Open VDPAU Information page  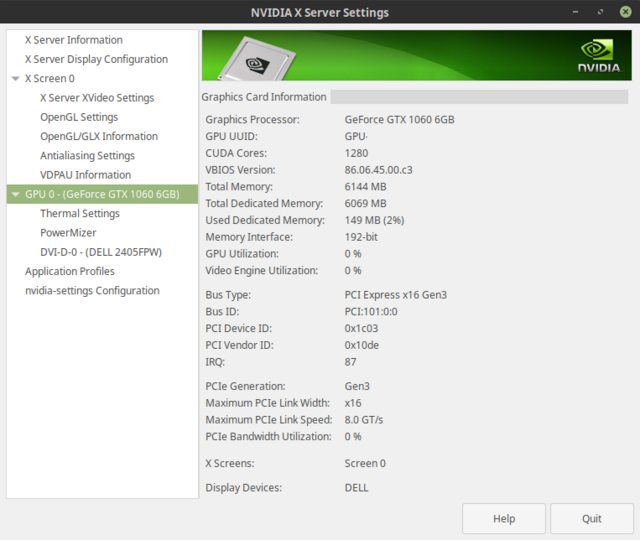click(85, 175)
